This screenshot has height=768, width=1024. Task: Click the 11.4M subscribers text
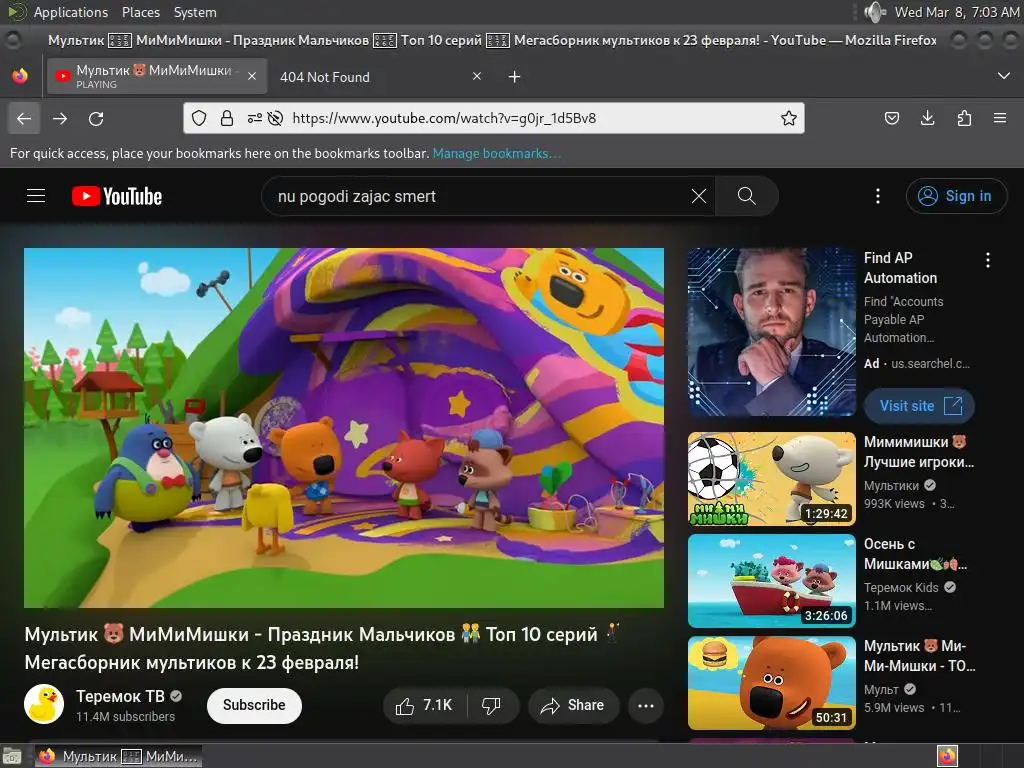pyautogui.click(x=125, y=716)
